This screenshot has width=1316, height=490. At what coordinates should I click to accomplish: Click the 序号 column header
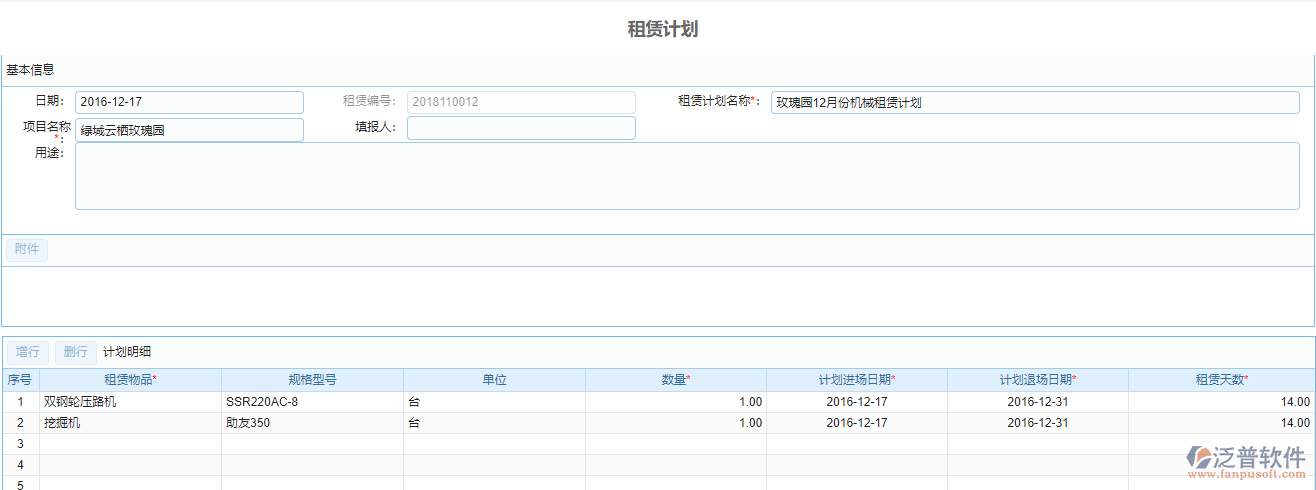tap(20, 380)
